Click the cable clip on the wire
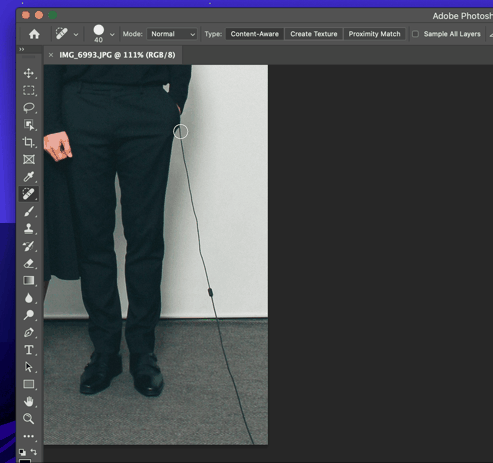The width and height of the screenshot is (493, 463). pos(210,292)
